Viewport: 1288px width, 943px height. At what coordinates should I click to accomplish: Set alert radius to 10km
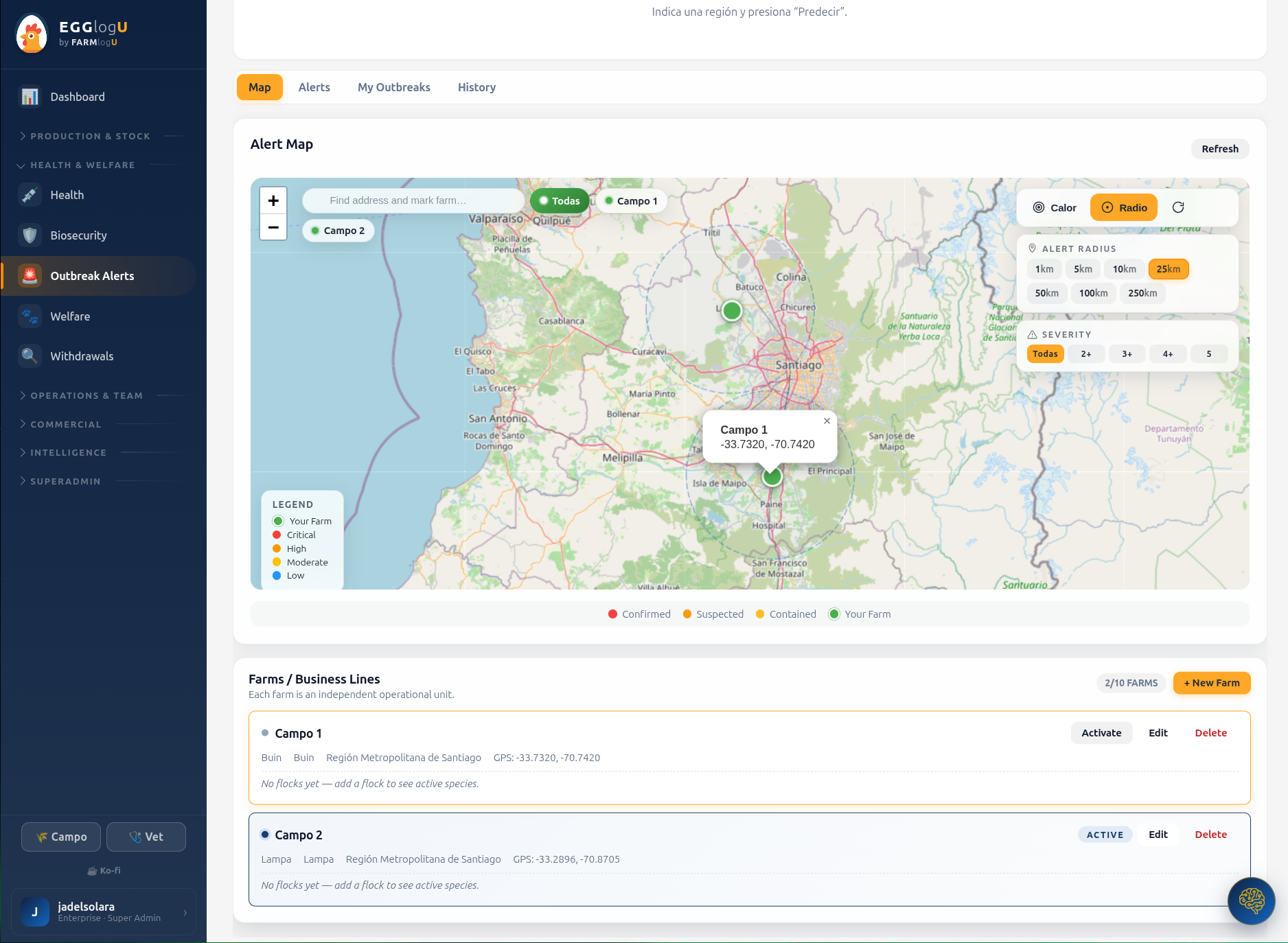pyautogui.click(x=1124, y=269)
